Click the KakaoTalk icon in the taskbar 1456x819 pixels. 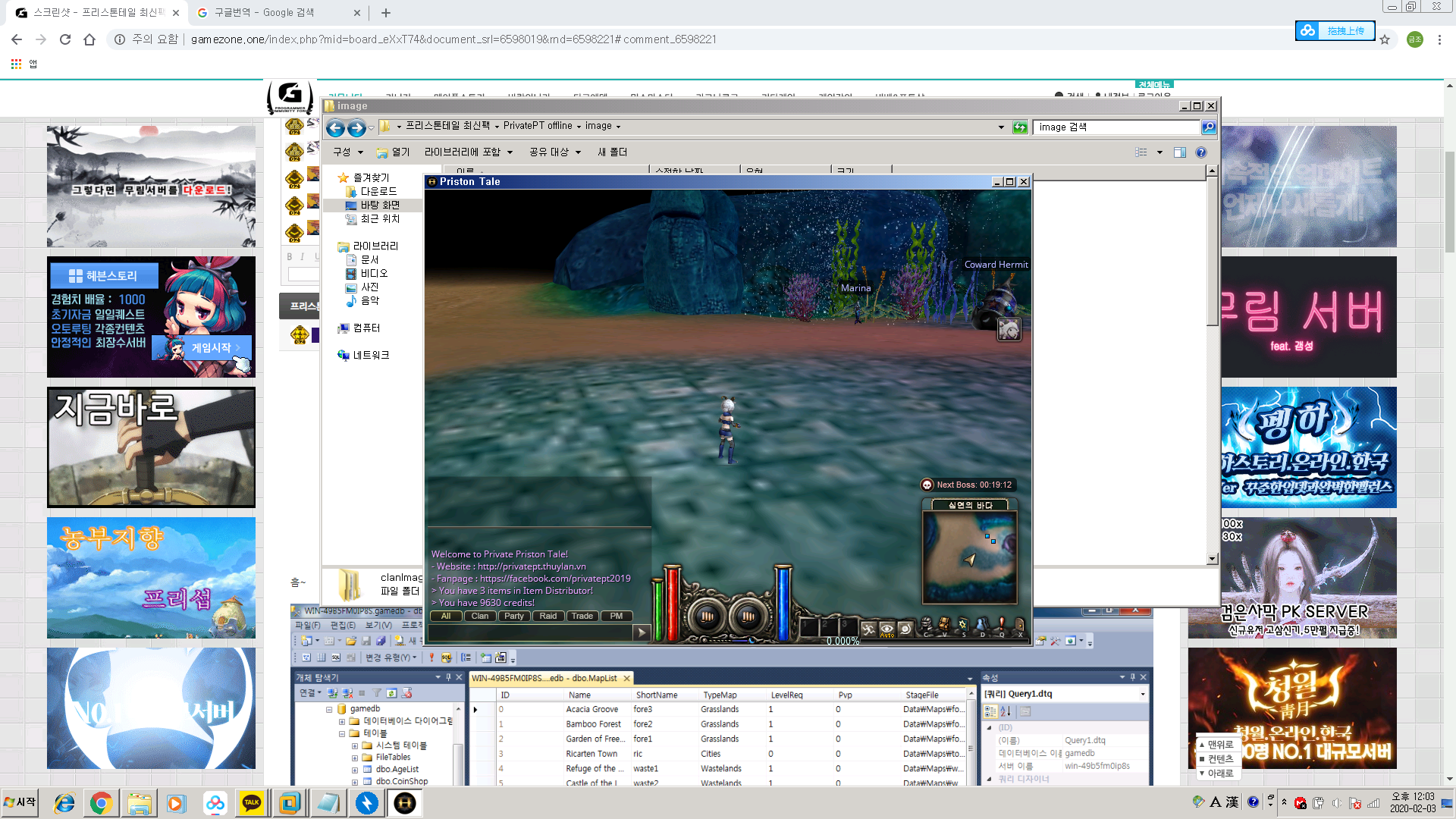tap(252, 803)
